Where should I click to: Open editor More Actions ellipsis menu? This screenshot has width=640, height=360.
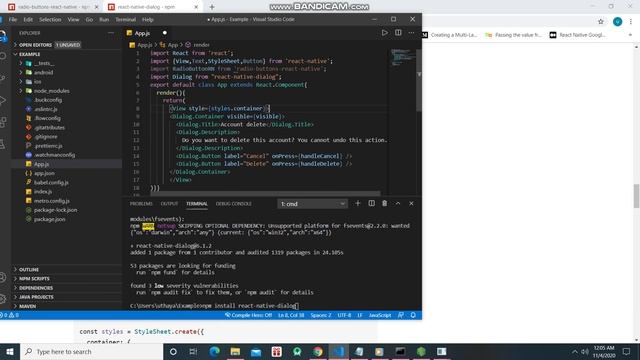coord(411,33)
